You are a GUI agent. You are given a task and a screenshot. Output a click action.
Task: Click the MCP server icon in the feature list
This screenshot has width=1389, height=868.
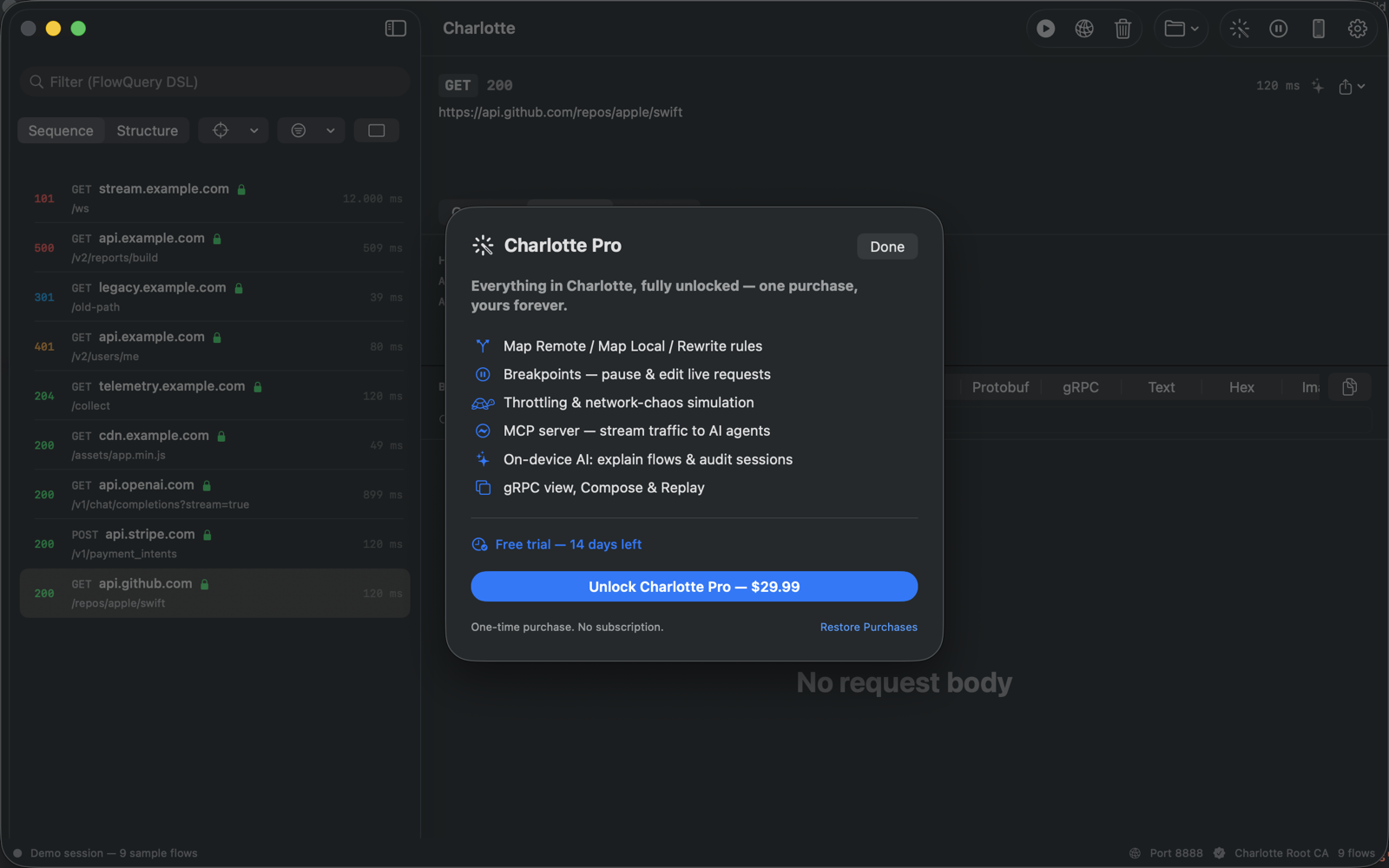(483, 431)
